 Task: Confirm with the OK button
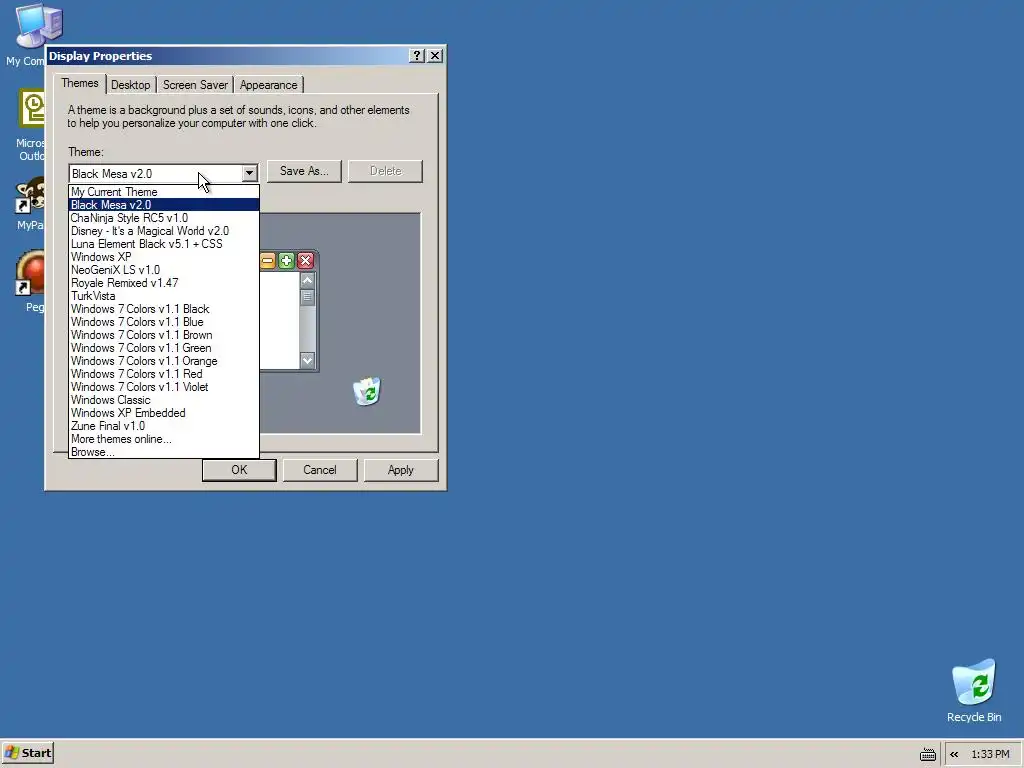point(239,470)
